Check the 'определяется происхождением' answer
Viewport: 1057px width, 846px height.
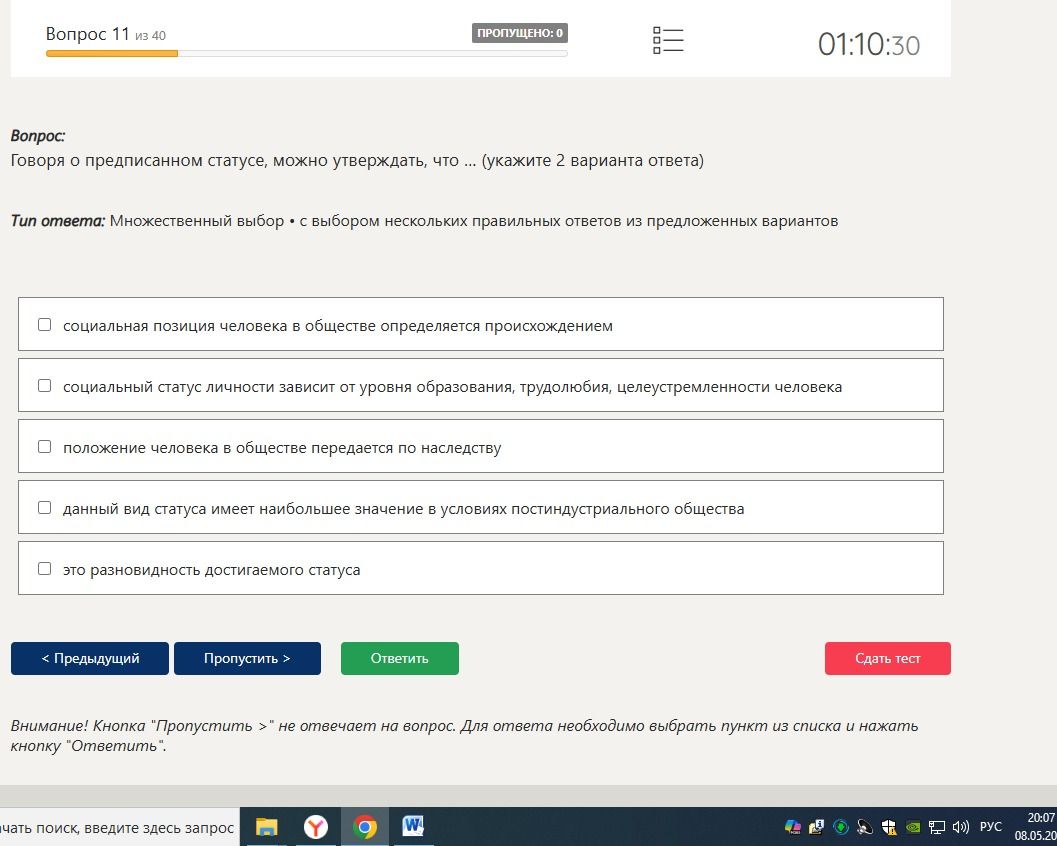pyautogui.click(x=44, y=325)
